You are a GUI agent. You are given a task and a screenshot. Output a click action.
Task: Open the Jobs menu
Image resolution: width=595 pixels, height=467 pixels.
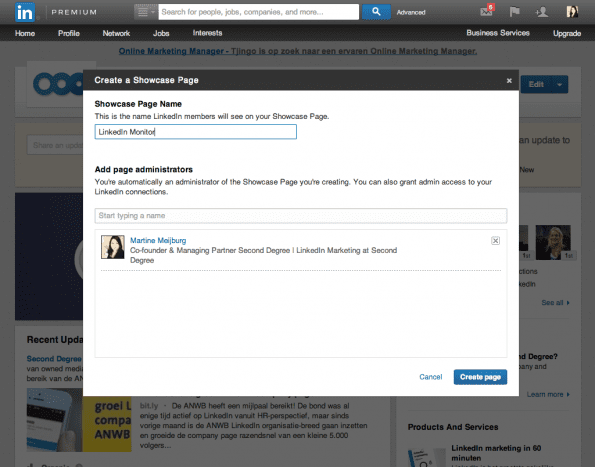click(161, 33)
